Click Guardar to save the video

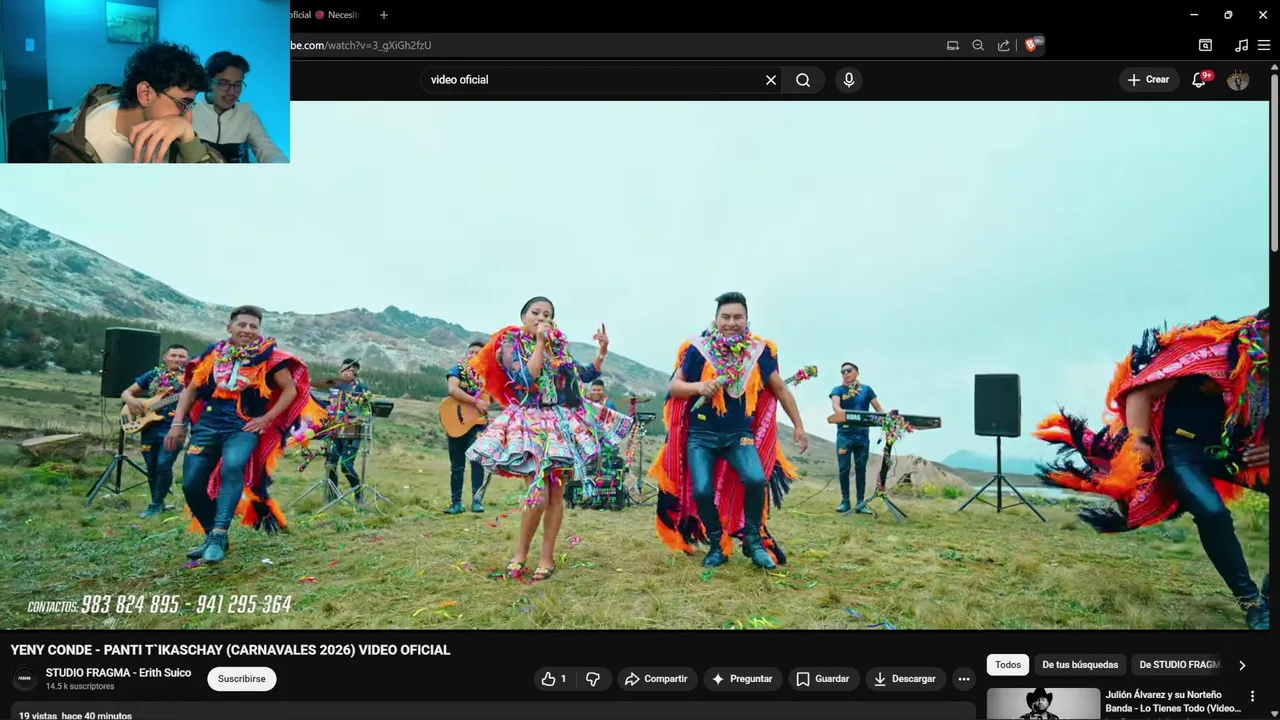point(823,679)
